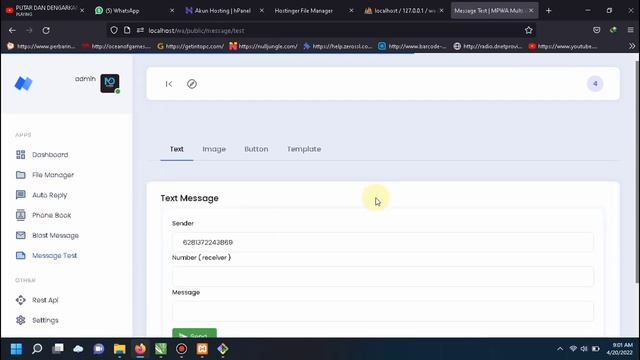Click the blue app logo
The height and width of the screenshot is (360, 640).
[x=23, y=83]
